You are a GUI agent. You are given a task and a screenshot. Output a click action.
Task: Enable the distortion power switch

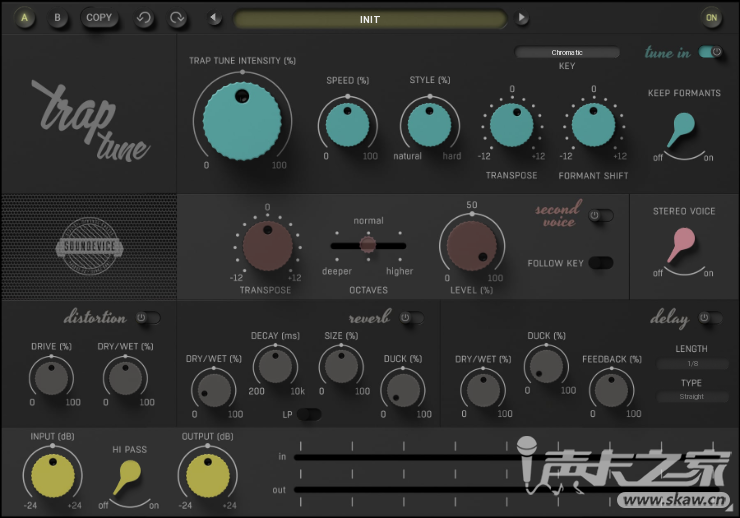tap(148, 318)
